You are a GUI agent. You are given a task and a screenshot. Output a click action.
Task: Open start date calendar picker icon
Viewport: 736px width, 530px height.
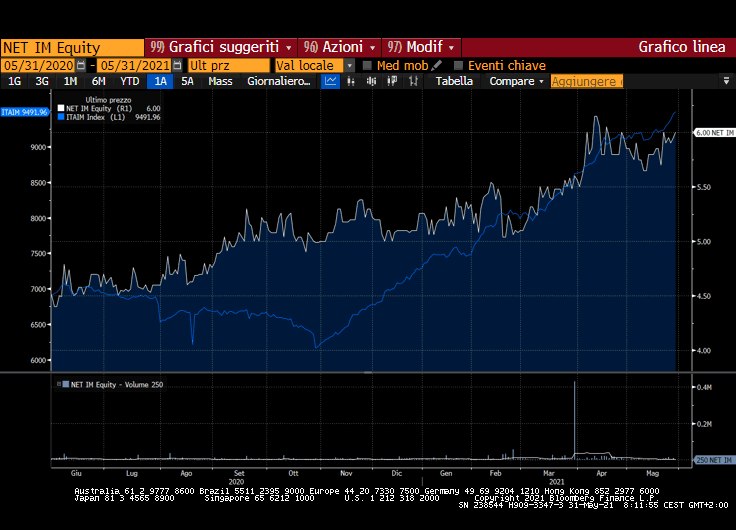[x=81, y=65]
